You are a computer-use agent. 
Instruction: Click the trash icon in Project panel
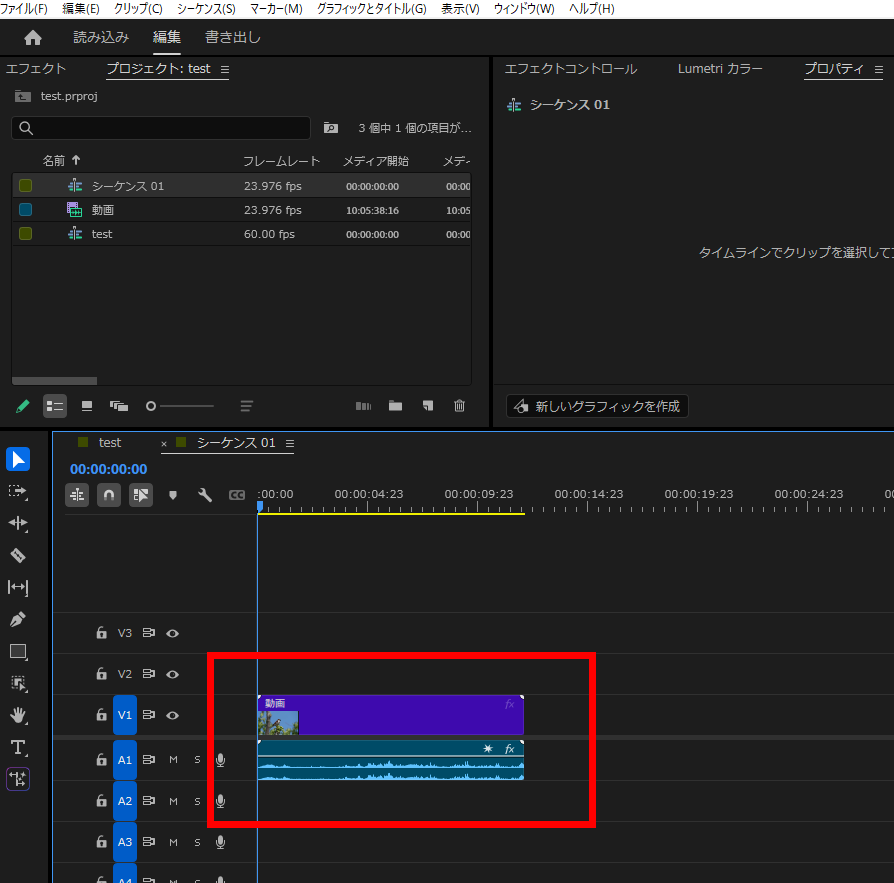coord(460,406)
